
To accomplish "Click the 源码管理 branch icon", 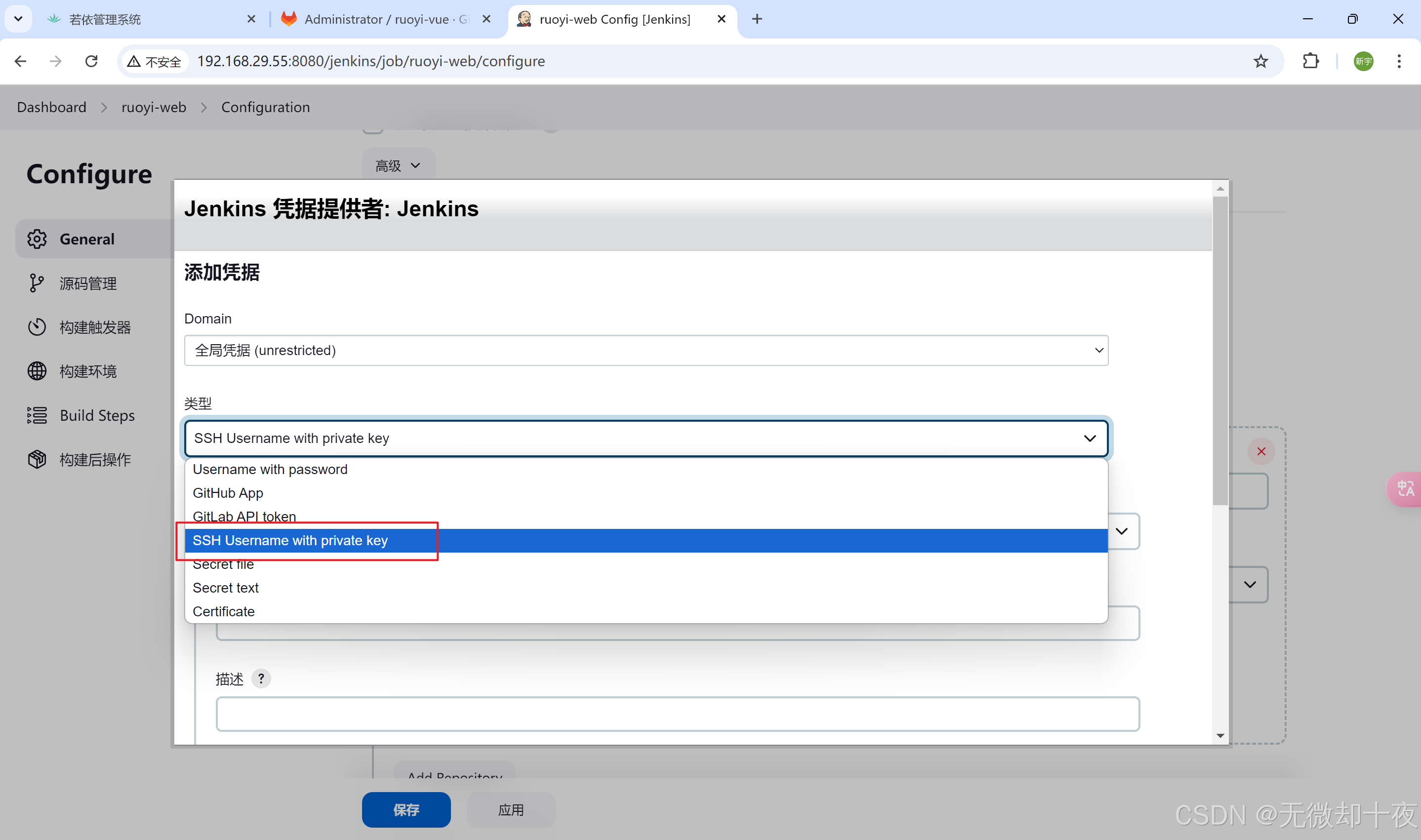I will coord(37,283).
